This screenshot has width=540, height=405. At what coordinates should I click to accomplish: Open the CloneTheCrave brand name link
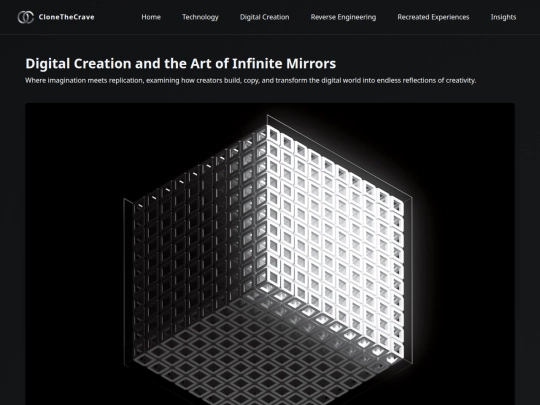(x=66, y=17)
